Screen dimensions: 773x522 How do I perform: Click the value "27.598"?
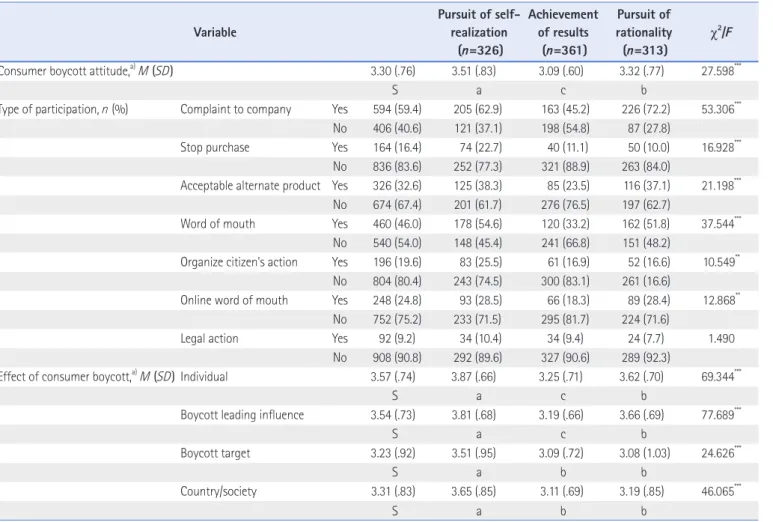(718, 71)
